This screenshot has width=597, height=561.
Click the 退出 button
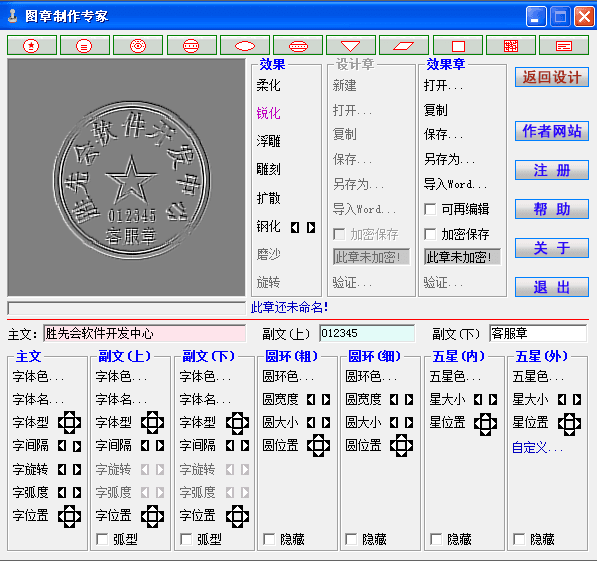(x=552, y=287)
